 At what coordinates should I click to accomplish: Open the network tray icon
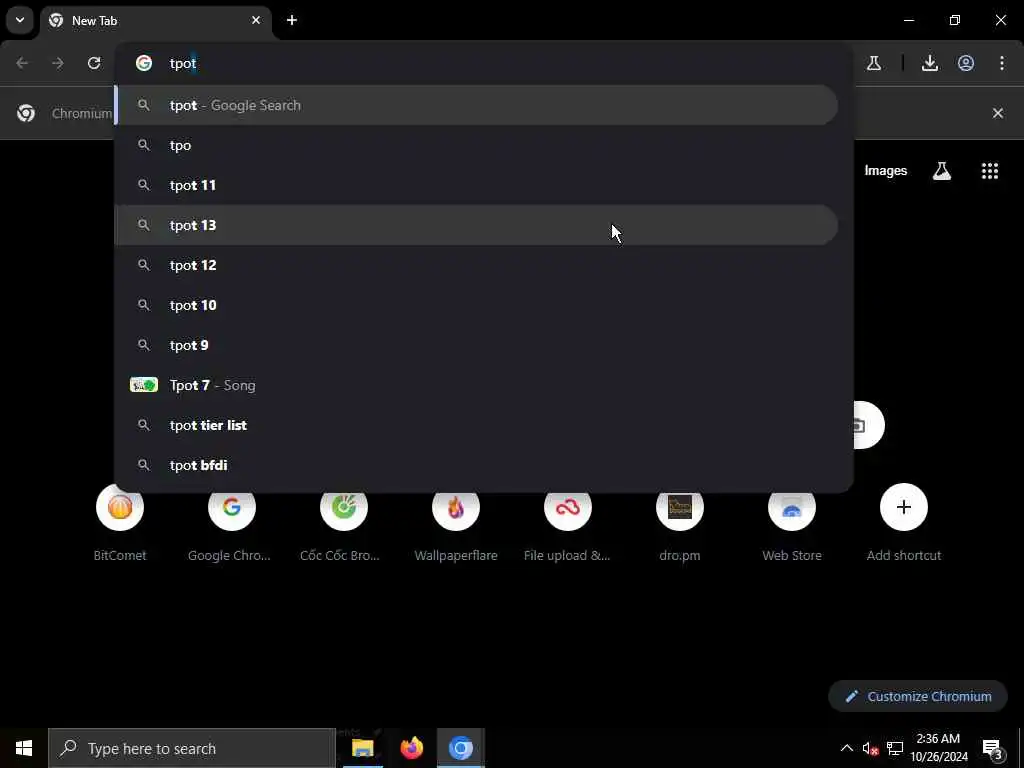pyautogui.click(x=895, y=749)
